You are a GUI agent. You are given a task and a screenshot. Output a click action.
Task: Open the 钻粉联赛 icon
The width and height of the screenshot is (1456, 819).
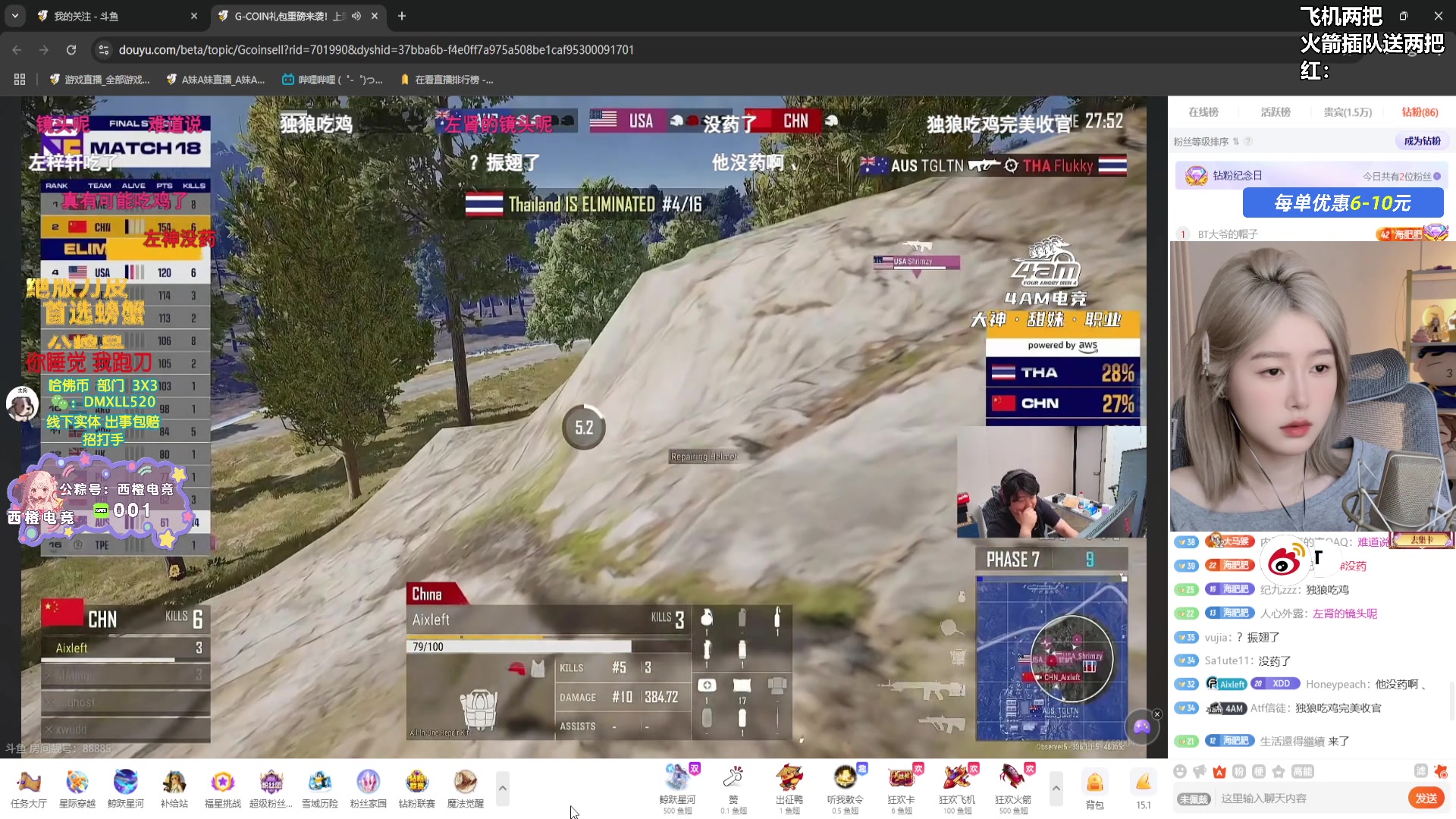pyautogui.click(x=417, y=789)
